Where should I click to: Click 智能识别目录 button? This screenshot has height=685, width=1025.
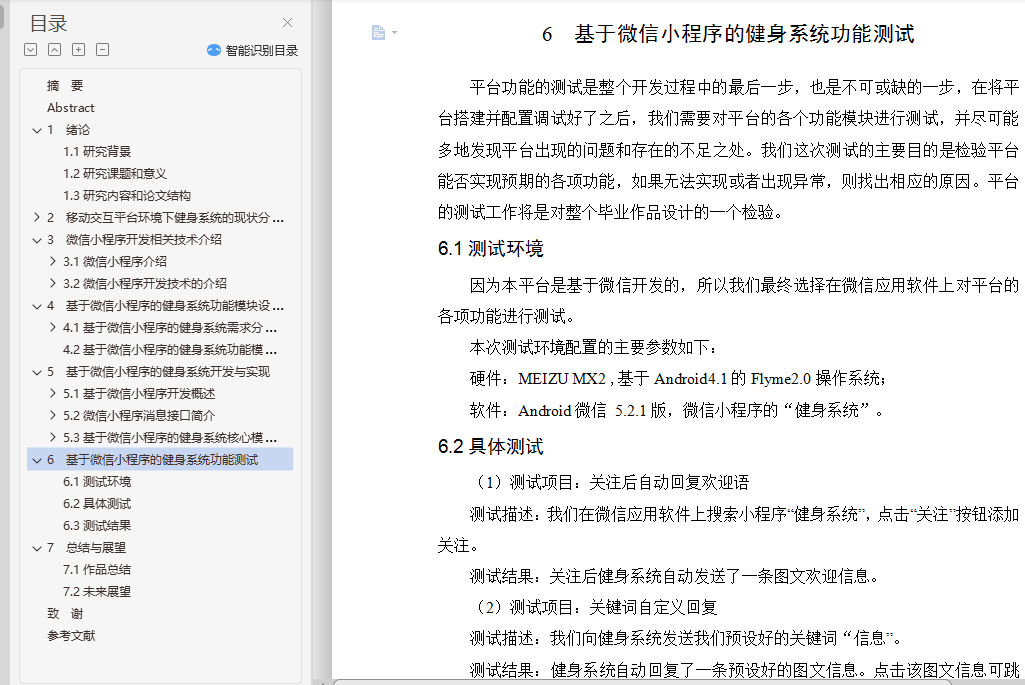pyautogui.click(x=252, y=50)
